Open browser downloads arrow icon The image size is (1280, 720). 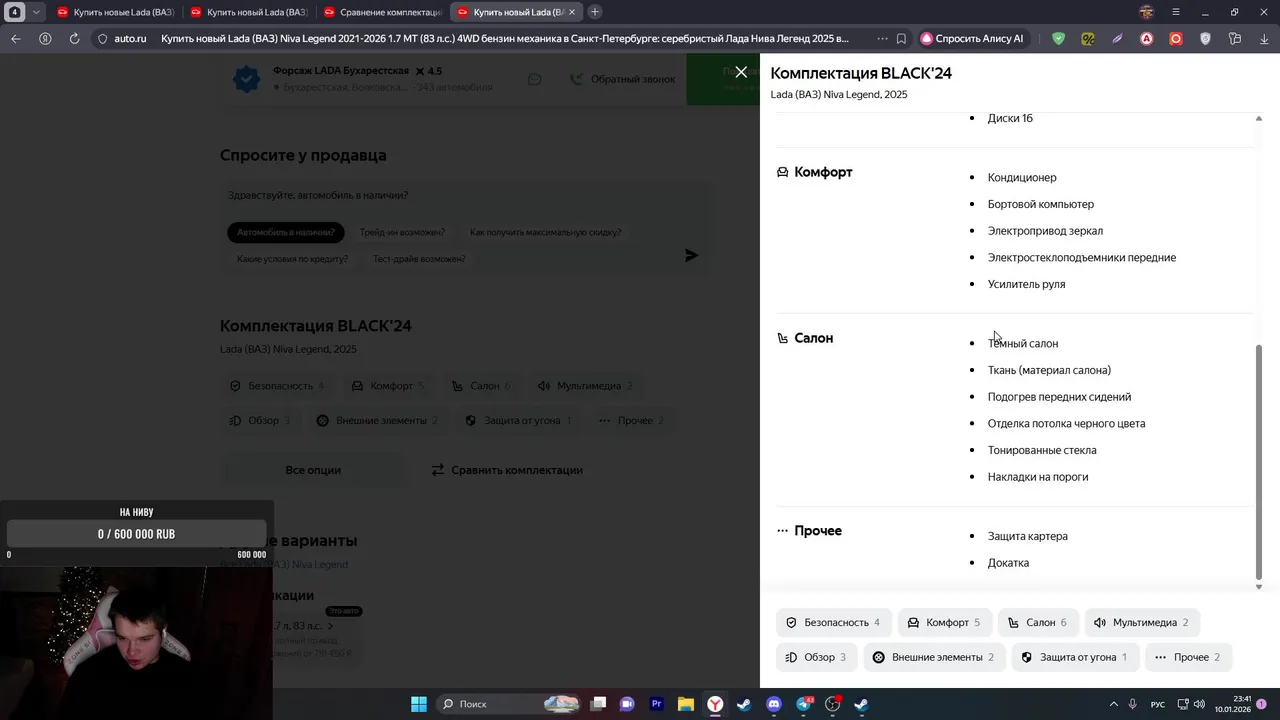tap(1264, 39)
